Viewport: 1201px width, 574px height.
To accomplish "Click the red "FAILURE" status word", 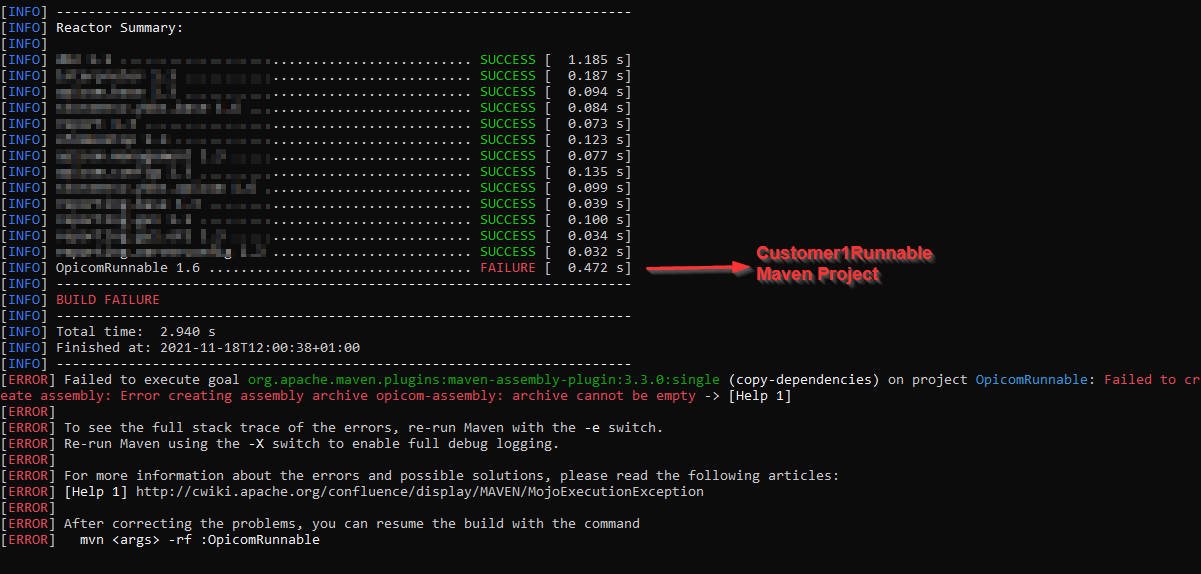I will coord(508,268).
